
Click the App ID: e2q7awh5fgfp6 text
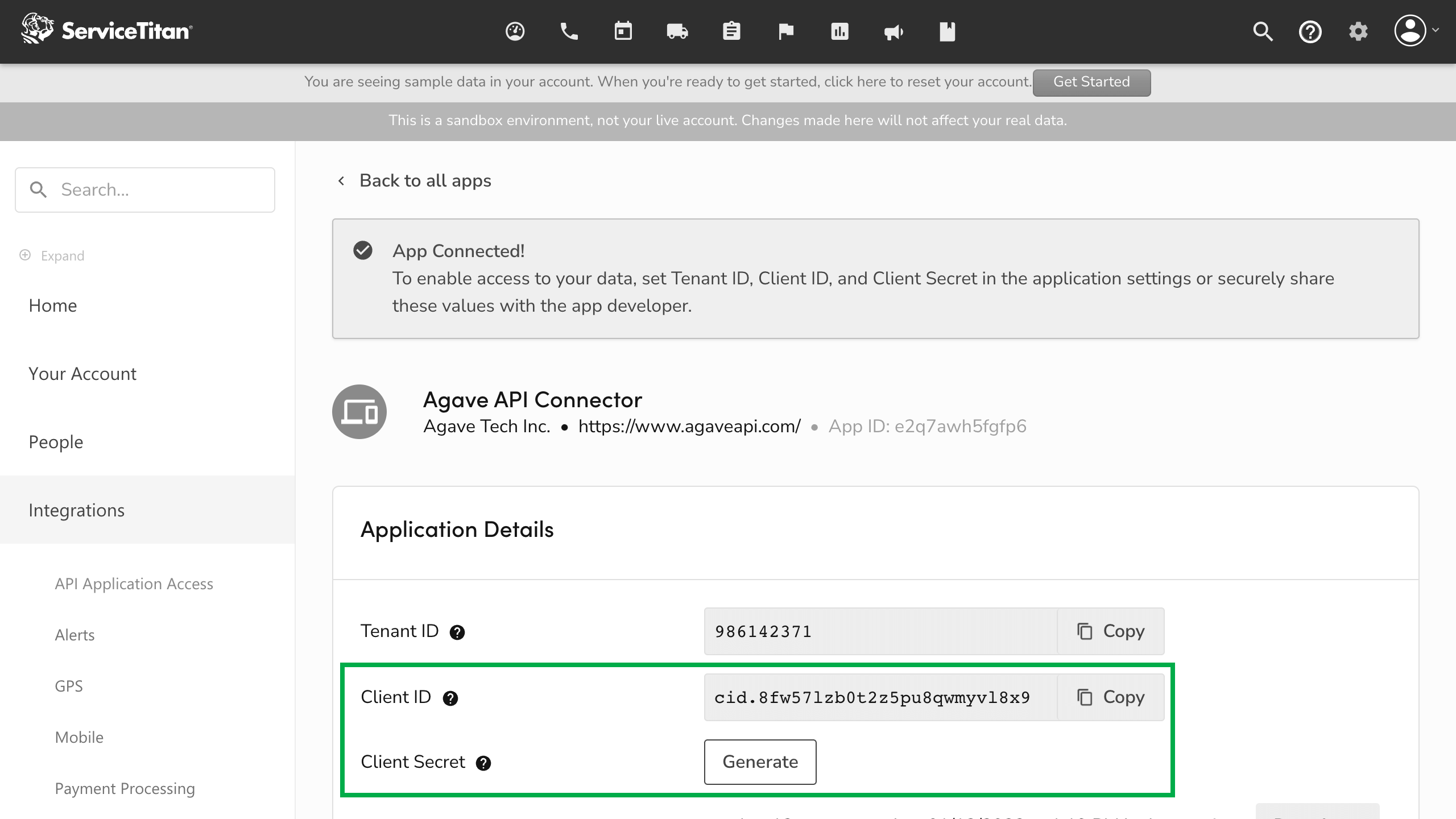click(928, 426)
